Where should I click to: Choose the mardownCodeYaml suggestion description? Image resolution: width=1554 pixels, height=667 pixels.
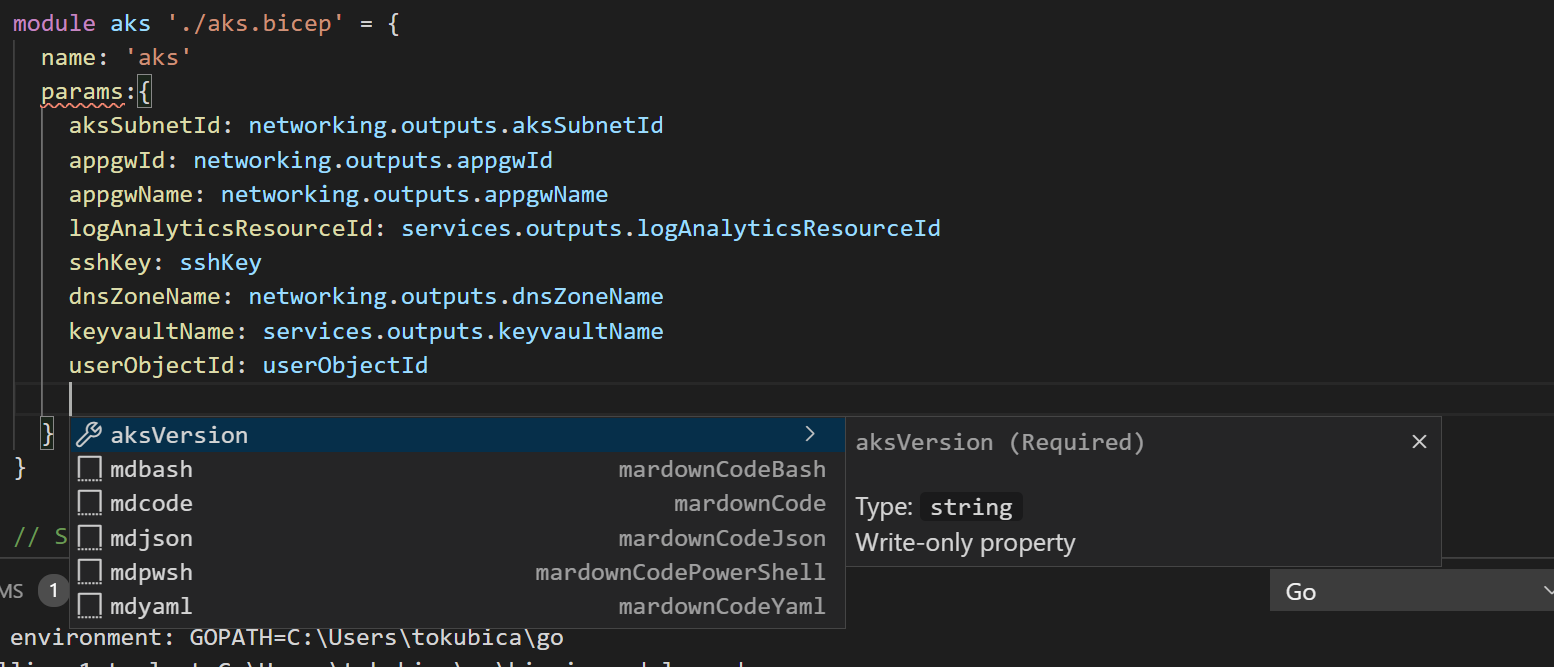click(x=722, y=606)
